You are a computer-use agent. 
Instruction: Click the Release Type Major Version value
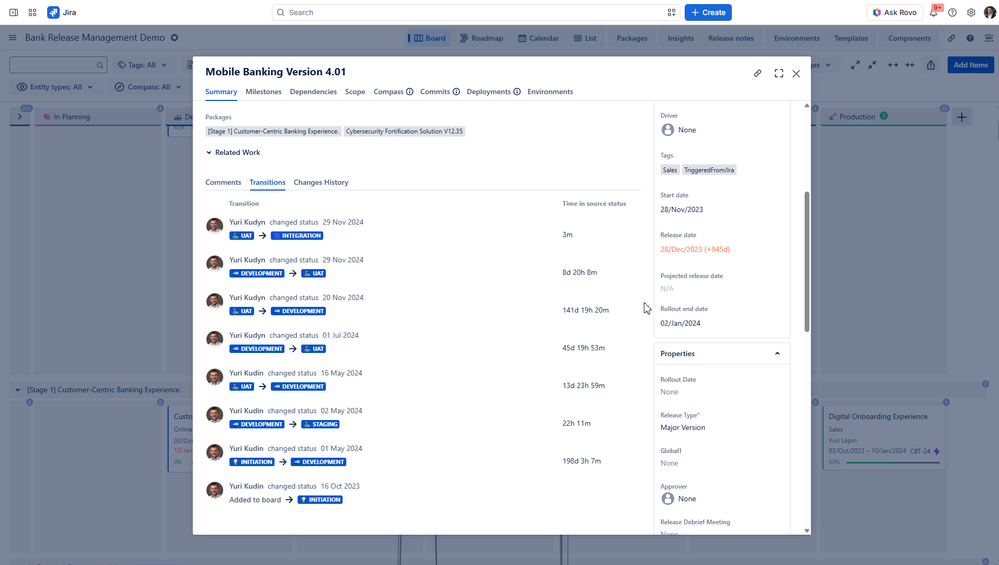click(x=682, y=427)
